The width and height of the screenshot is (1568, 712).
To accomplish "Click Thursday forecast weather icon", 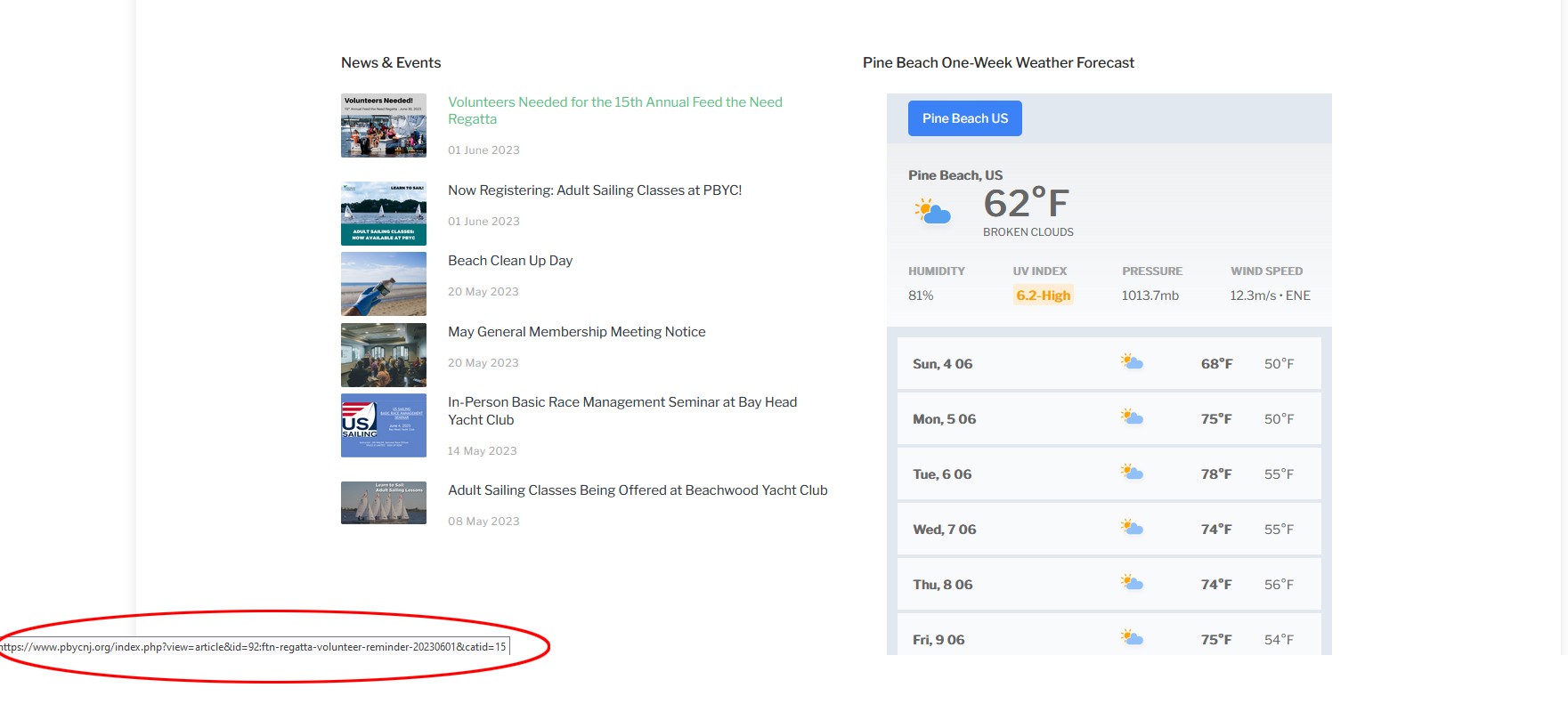I will click(1132, 583).
